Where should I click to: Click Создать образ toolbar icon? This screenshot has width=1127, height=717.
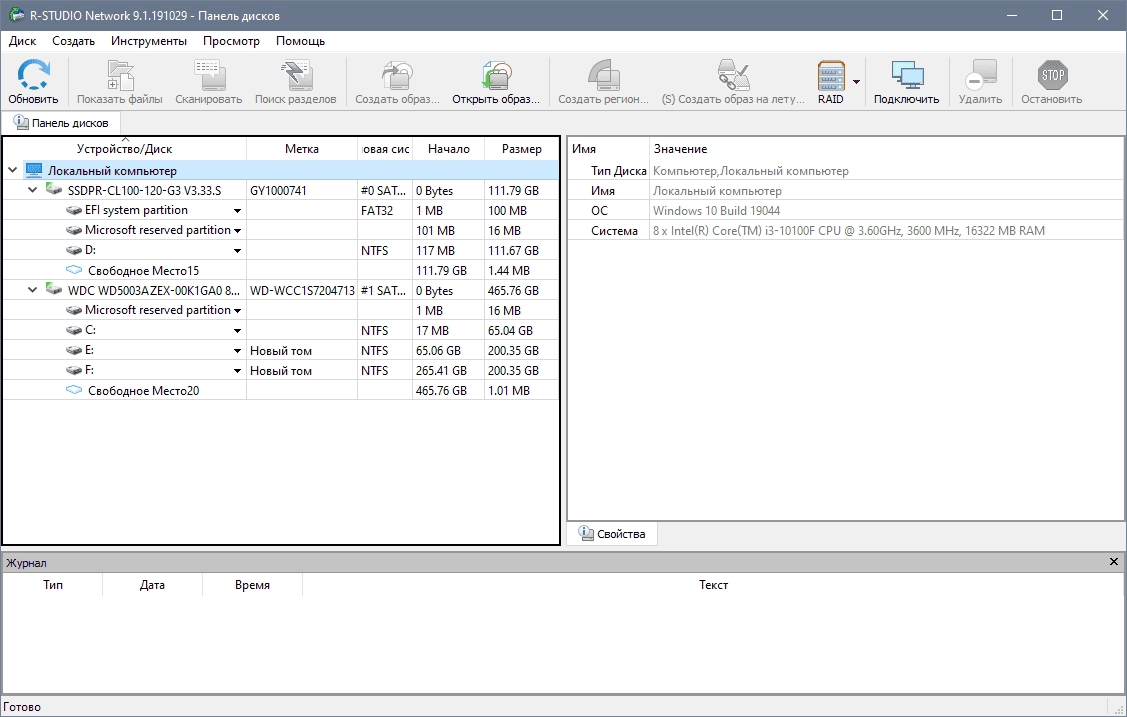coord(397,75)
